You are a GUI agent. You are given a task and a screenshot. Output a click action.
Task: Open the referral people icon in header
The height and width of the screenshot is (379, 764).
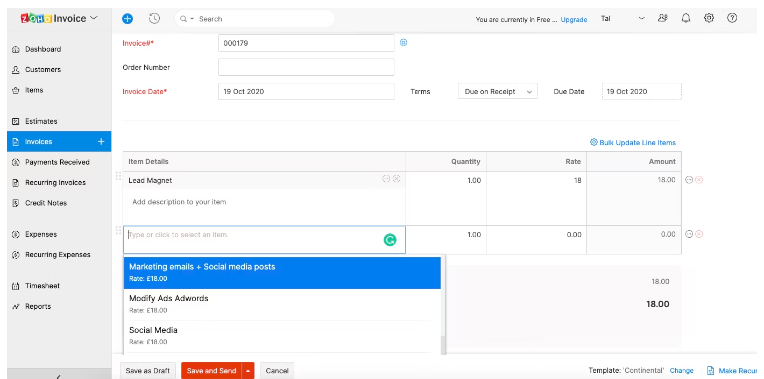tap(662, 19)
